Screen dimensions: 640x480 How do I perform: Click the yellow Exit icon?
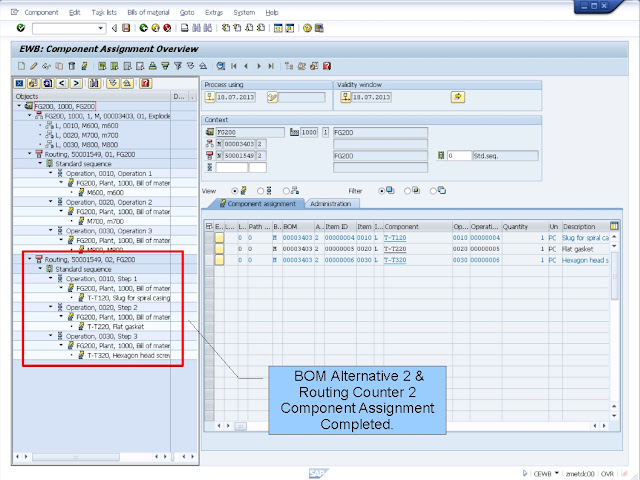point(155,28)
